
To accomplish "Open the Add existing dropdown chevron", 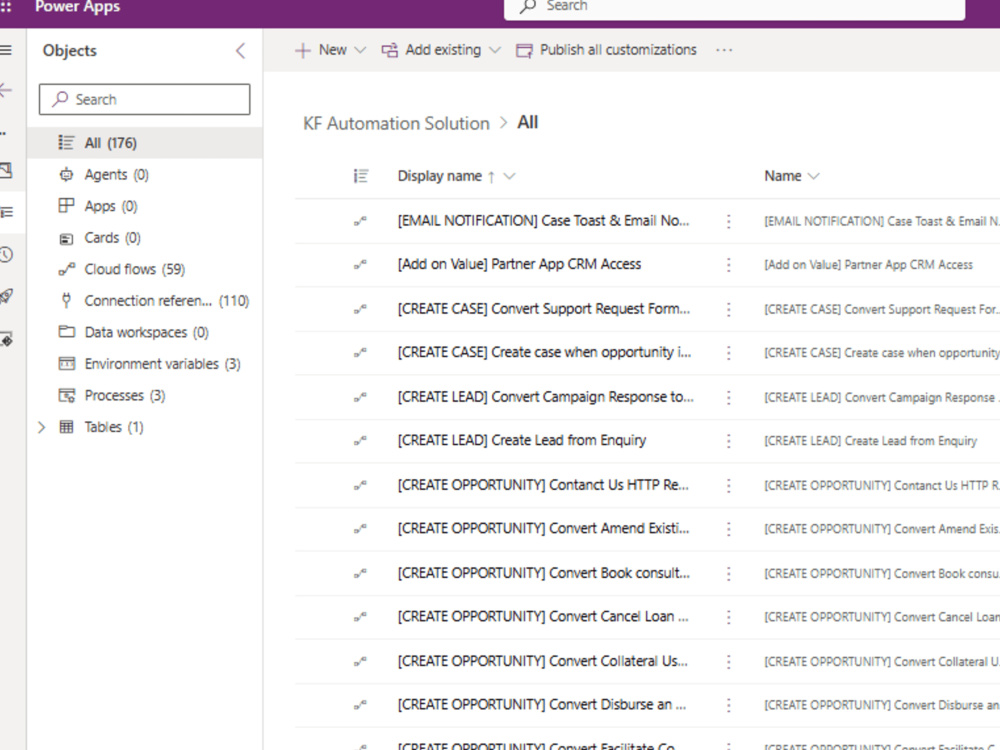I will 495,50.
